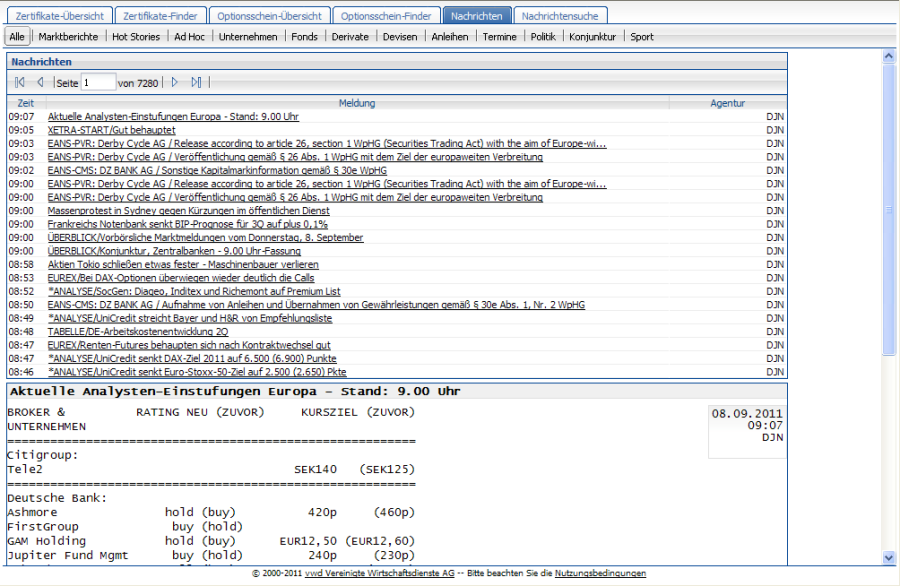Sort the news by the Zeit column header
This screenshot has height=586, width=900.
tap(26, 103)
